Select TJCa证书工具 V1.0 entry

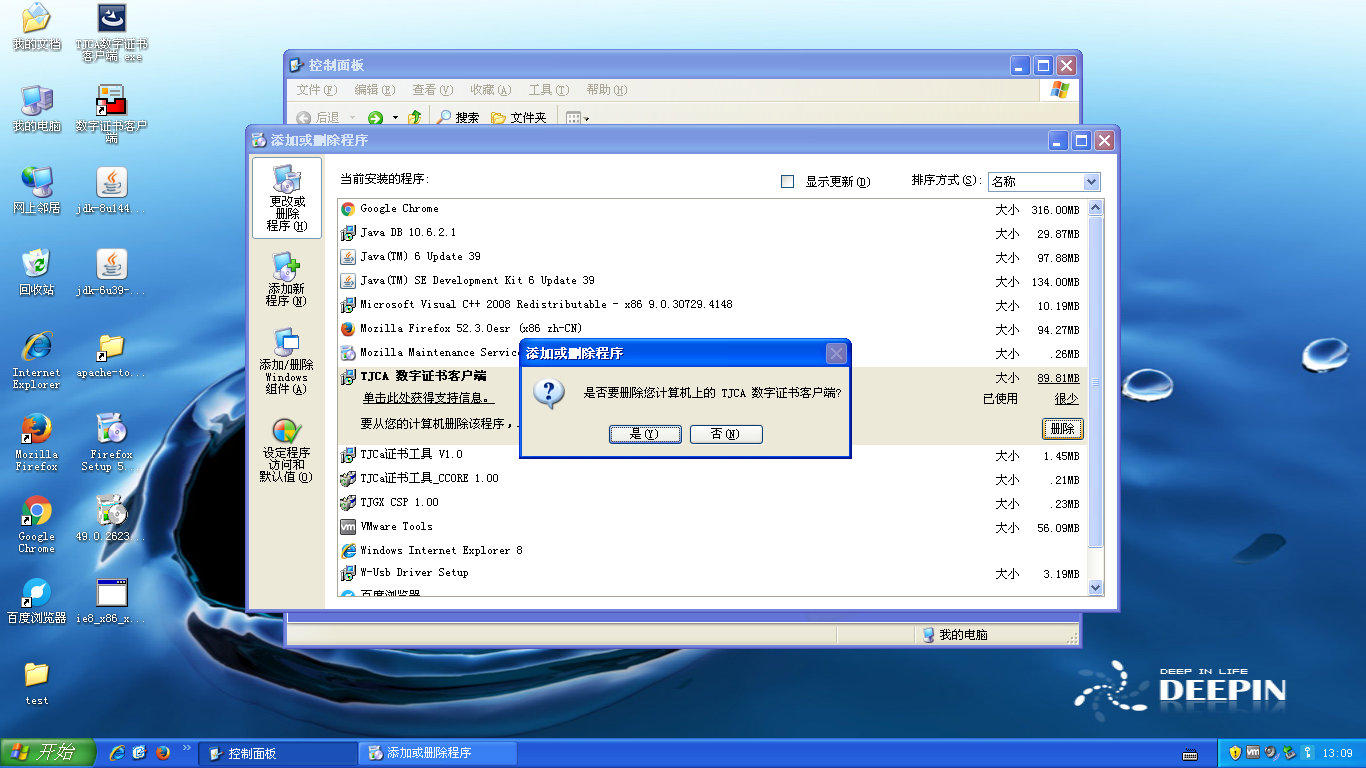pos(713,455)
